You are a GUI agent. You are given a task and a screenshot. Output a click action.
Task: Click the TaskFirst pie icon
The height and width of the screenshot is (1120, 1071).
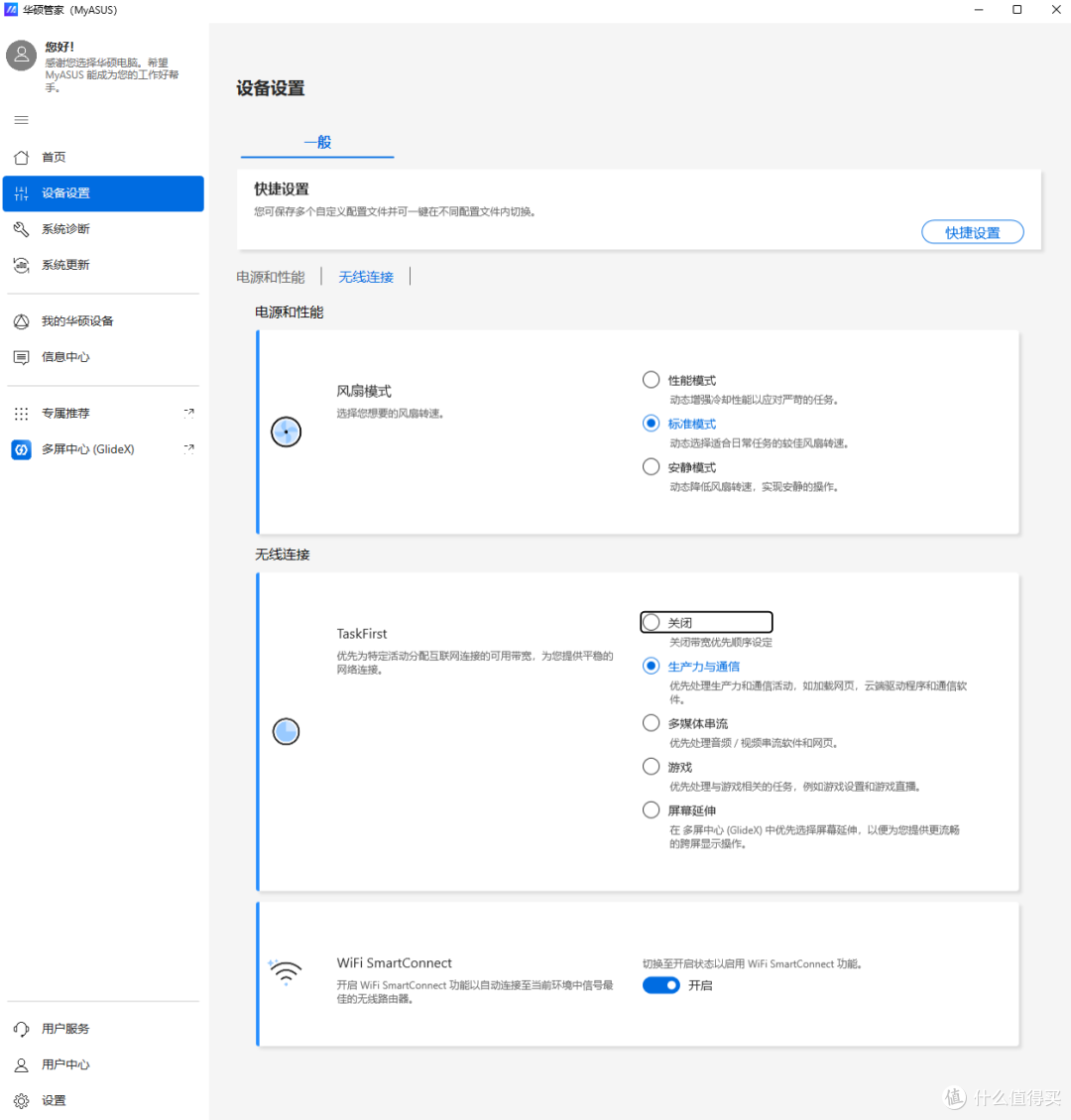286,731
